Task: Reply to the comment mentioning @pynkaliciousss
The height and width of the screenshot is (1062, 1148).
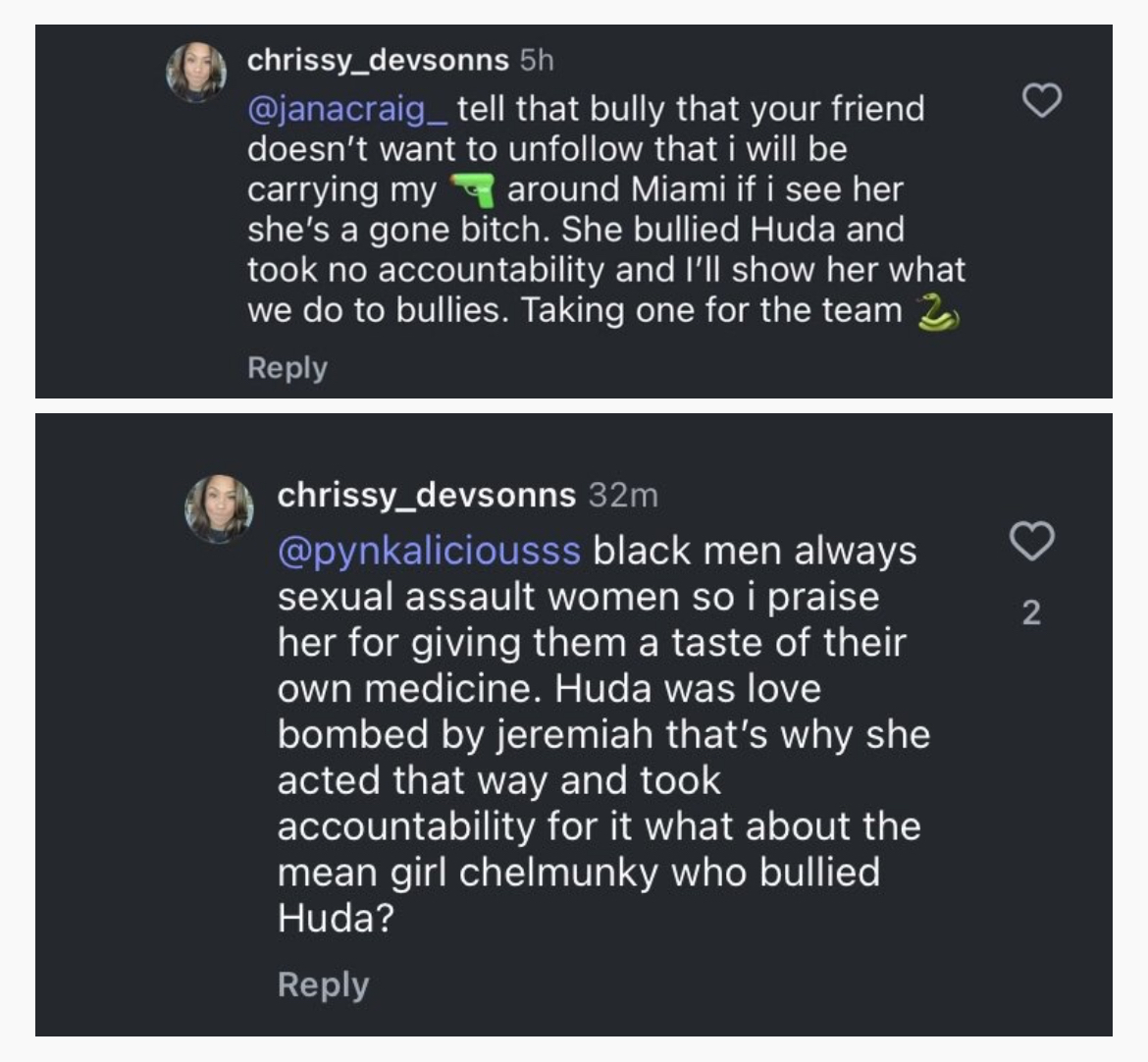Action: tap(323, 985)
